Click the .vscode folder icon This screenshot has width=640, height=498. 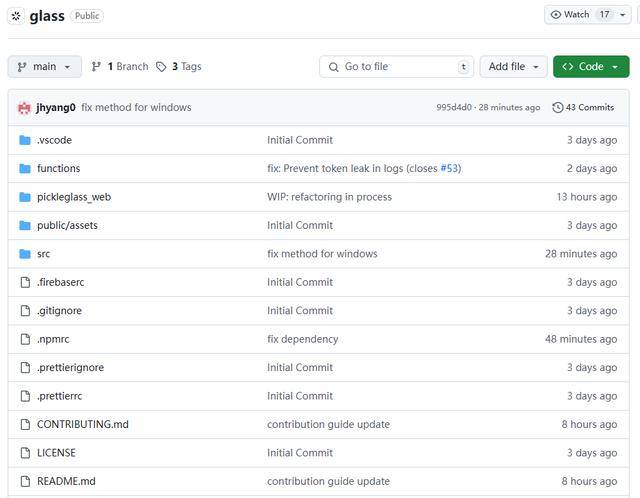click(25, 140)
